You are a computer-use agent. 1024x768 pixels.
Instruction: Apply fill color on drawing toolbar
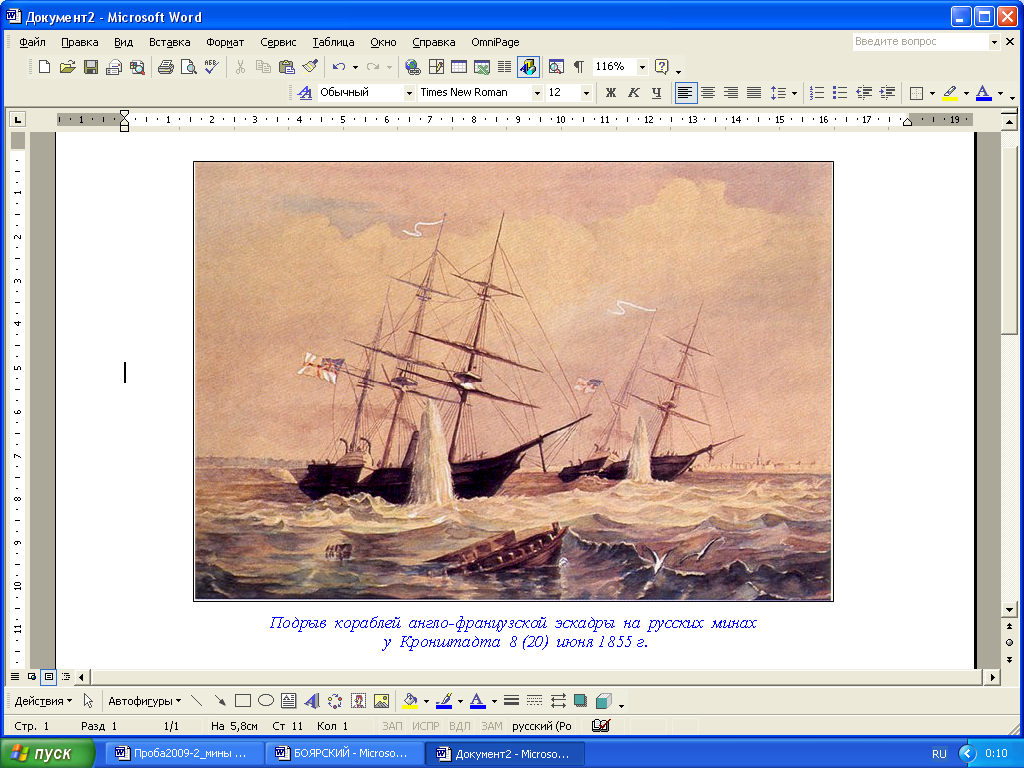[410, 701]
